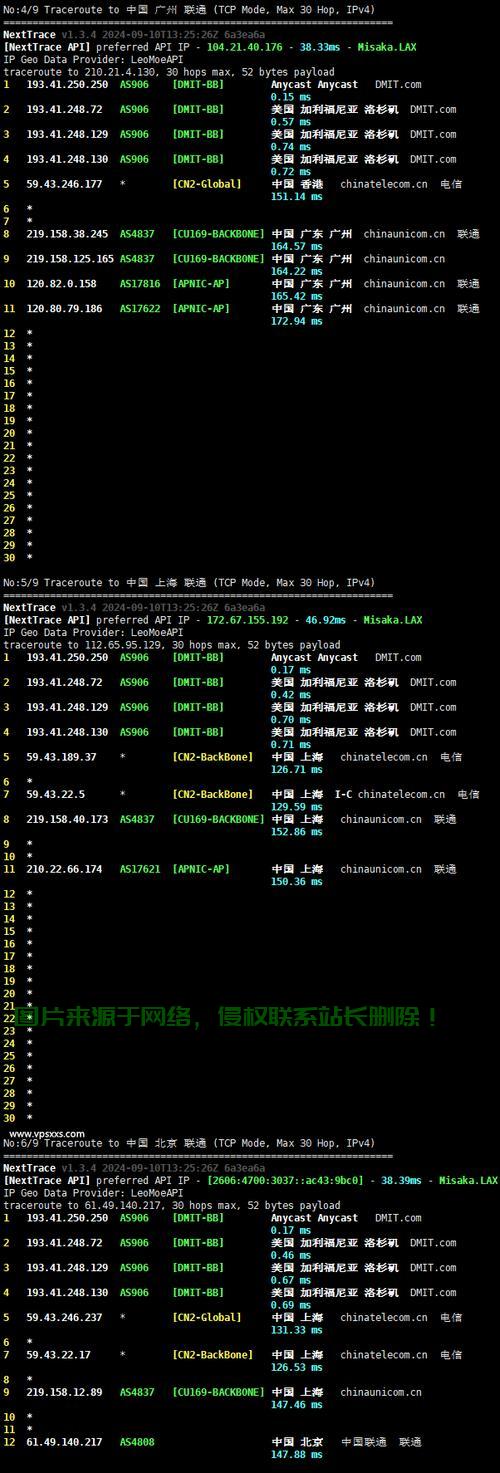Click the 中国联通 text on hop 12

(x=363, y=1442)
